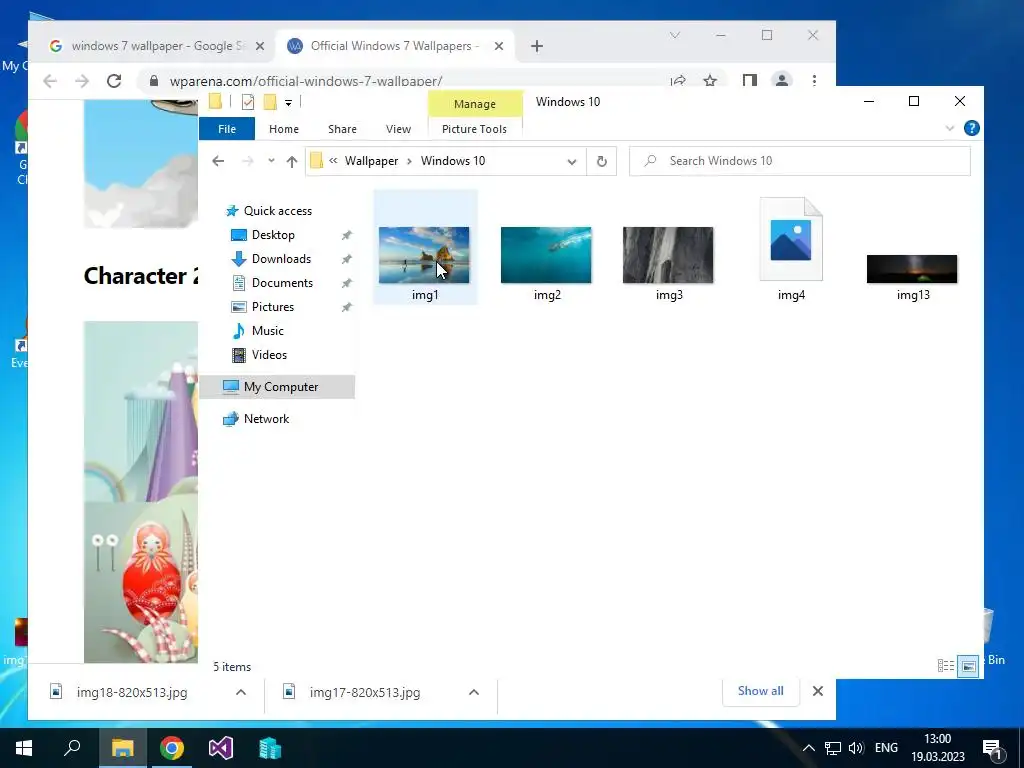Open Chrome three-dot menu
The image size is (1024, 768).
(x=814, y=81)
